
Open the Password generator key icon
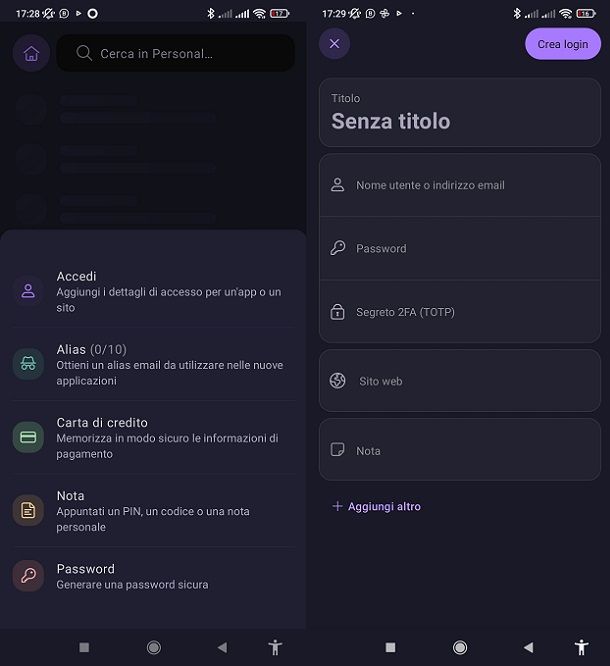click(x=28, y=576)
